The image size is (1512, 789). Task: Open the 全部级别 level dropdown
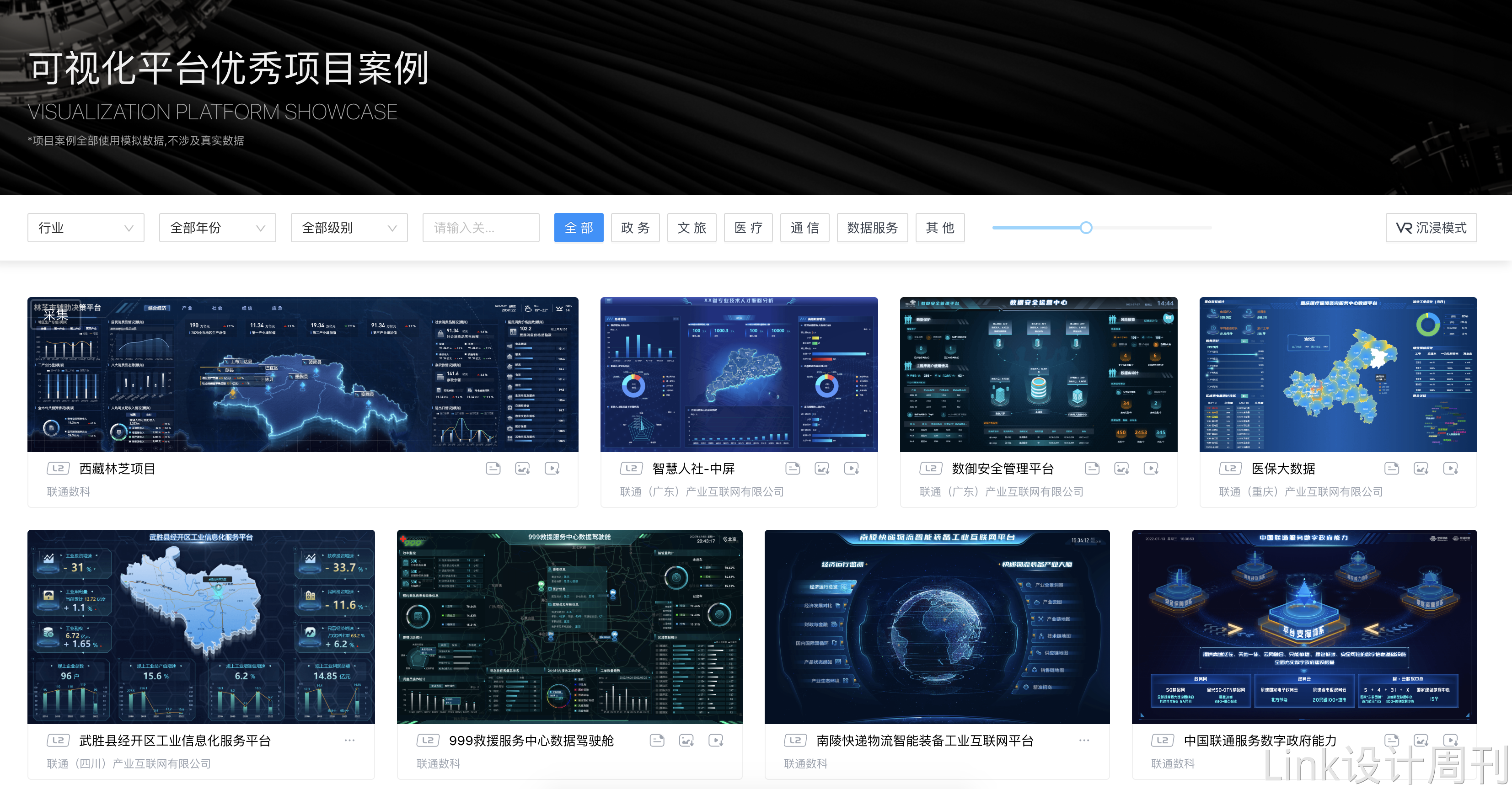tap(349, 228)
